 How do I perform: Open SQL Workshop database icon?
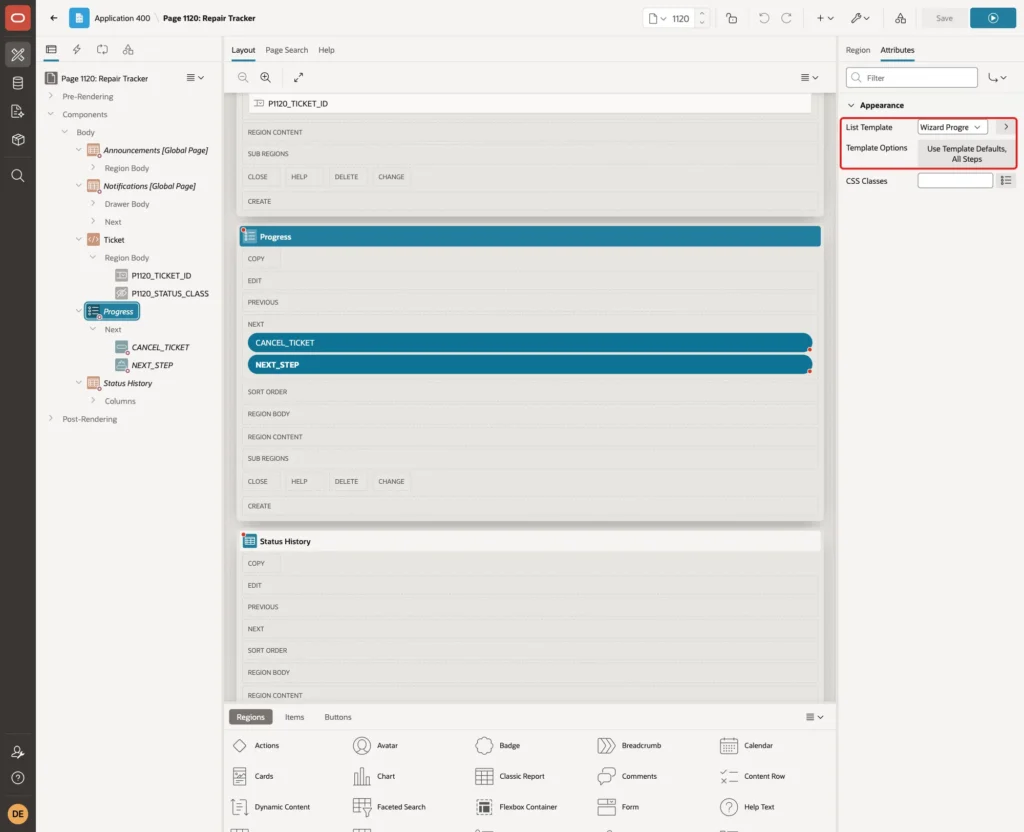tap(18, 83)
